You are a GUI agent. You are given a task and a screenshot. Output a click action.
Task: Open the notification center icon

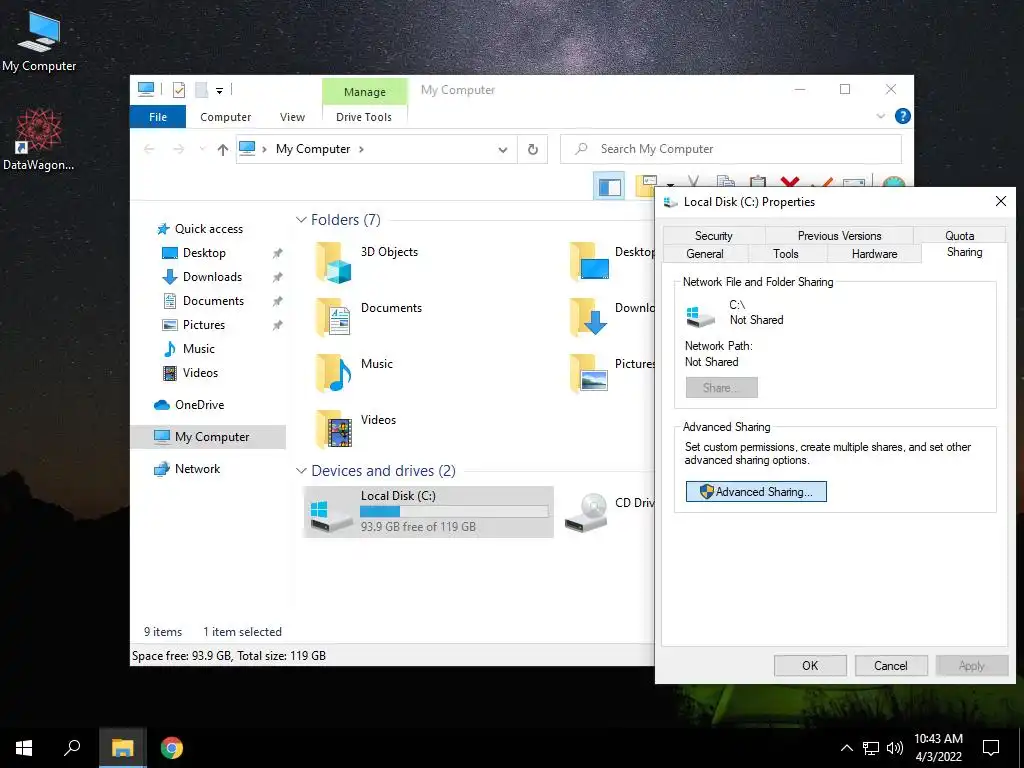point(991,748)
